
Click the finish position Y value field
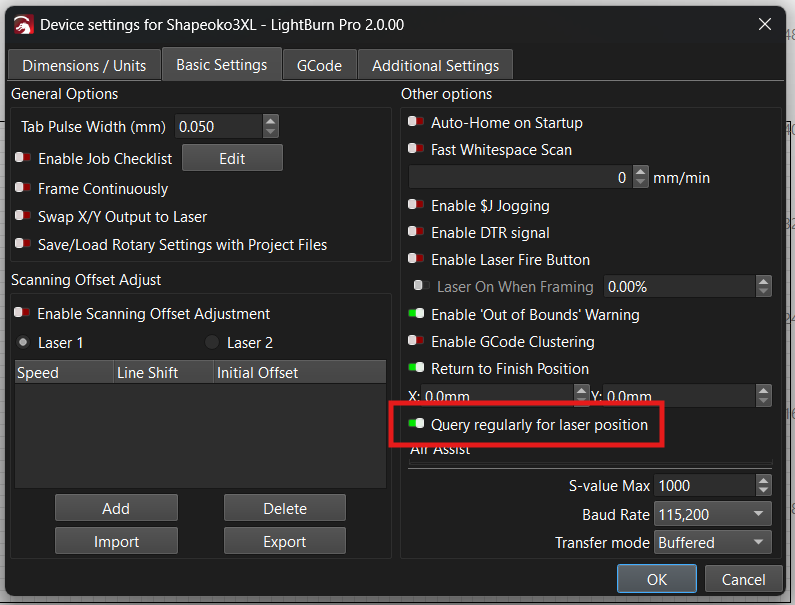[679, 396]
